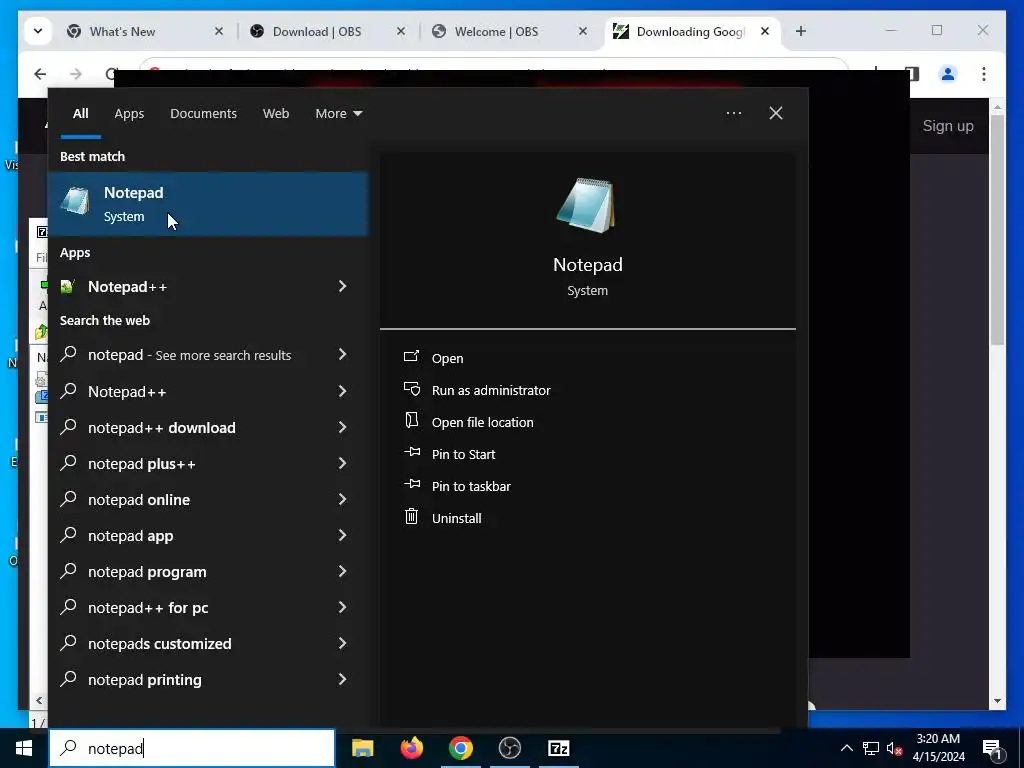Click the Pin to Start pin icon

412,452
